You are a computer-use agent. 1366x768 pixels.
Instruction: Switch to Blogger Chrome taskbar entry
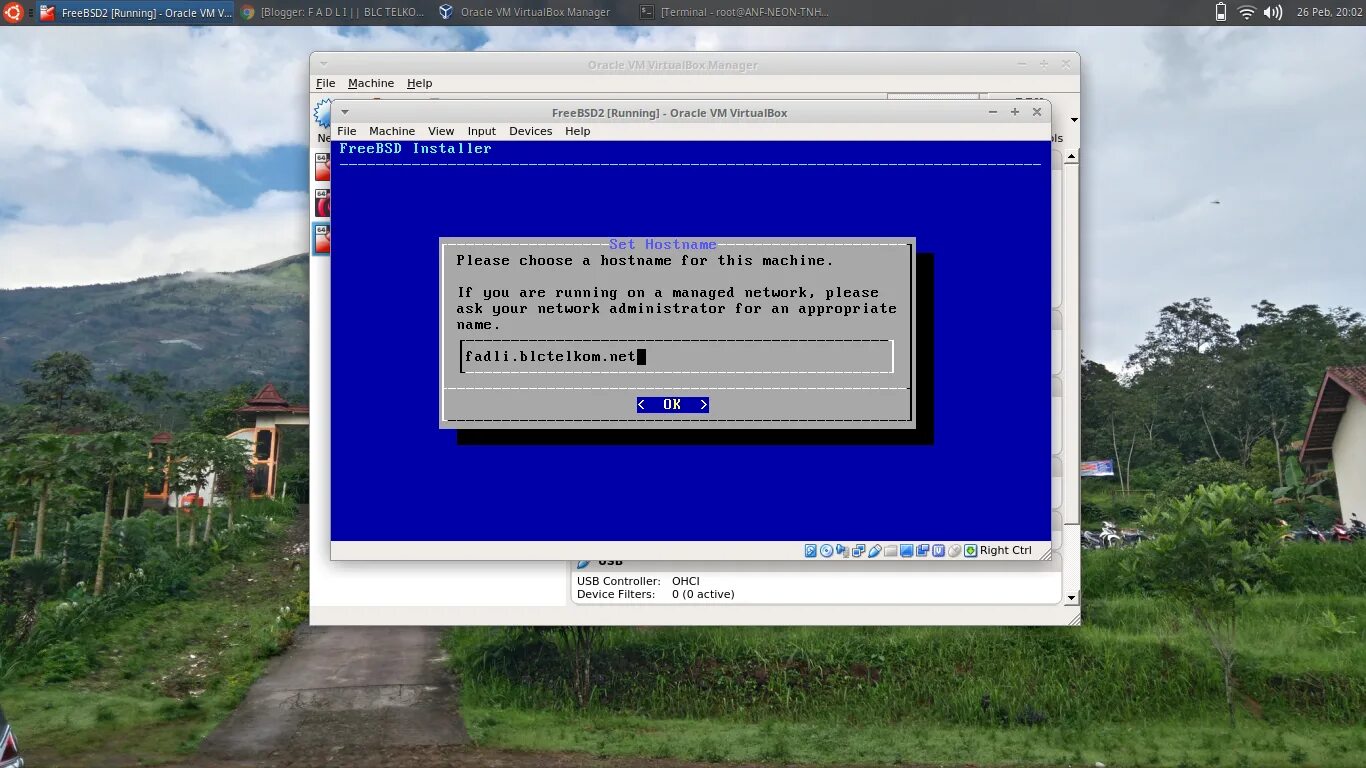tap(334, 12)
